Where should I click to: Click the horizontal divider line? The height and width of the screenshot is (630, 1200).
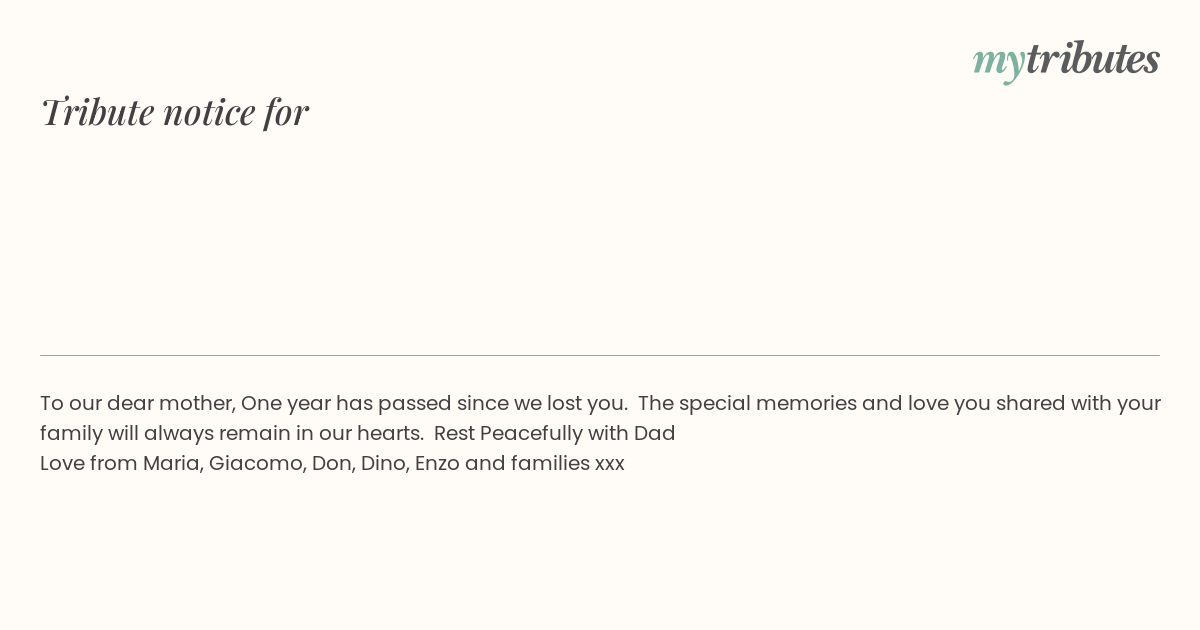pos(600,355)
